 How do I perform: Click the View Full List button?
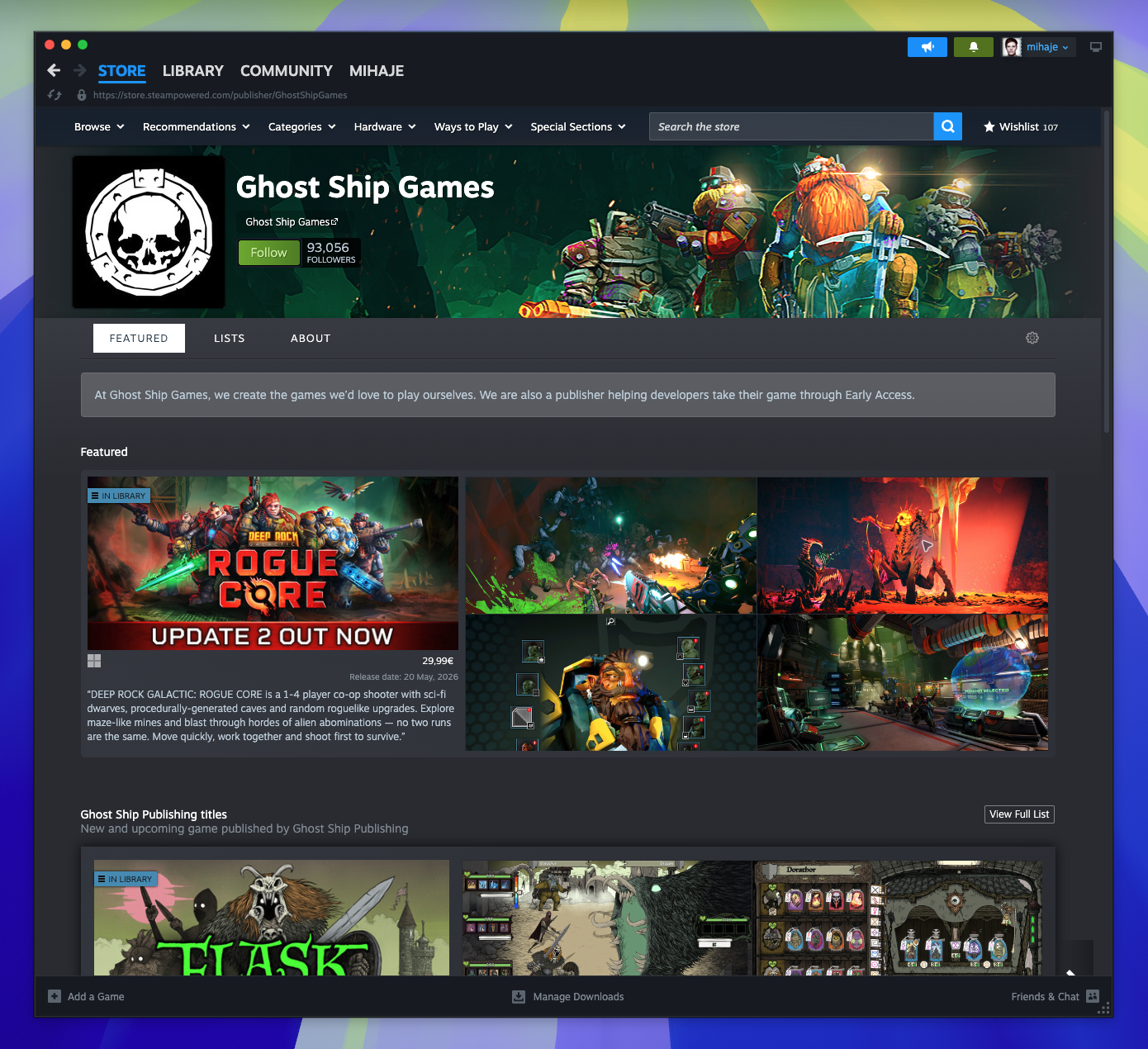1019,814
